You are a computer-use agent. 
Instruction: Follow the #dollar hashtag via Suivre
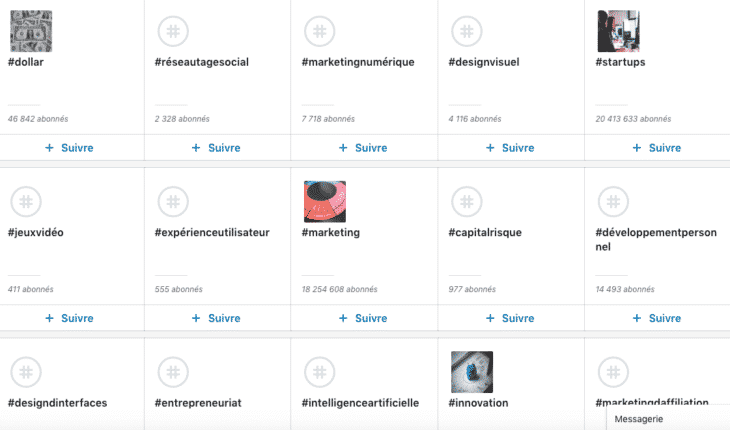[x=69, y=148]
